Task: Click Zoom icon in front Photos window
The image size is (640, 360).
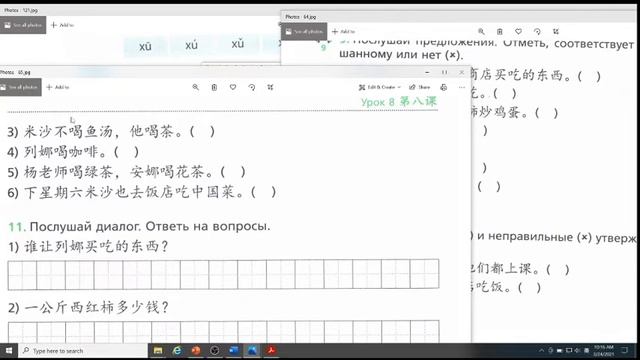Action: 196,87
